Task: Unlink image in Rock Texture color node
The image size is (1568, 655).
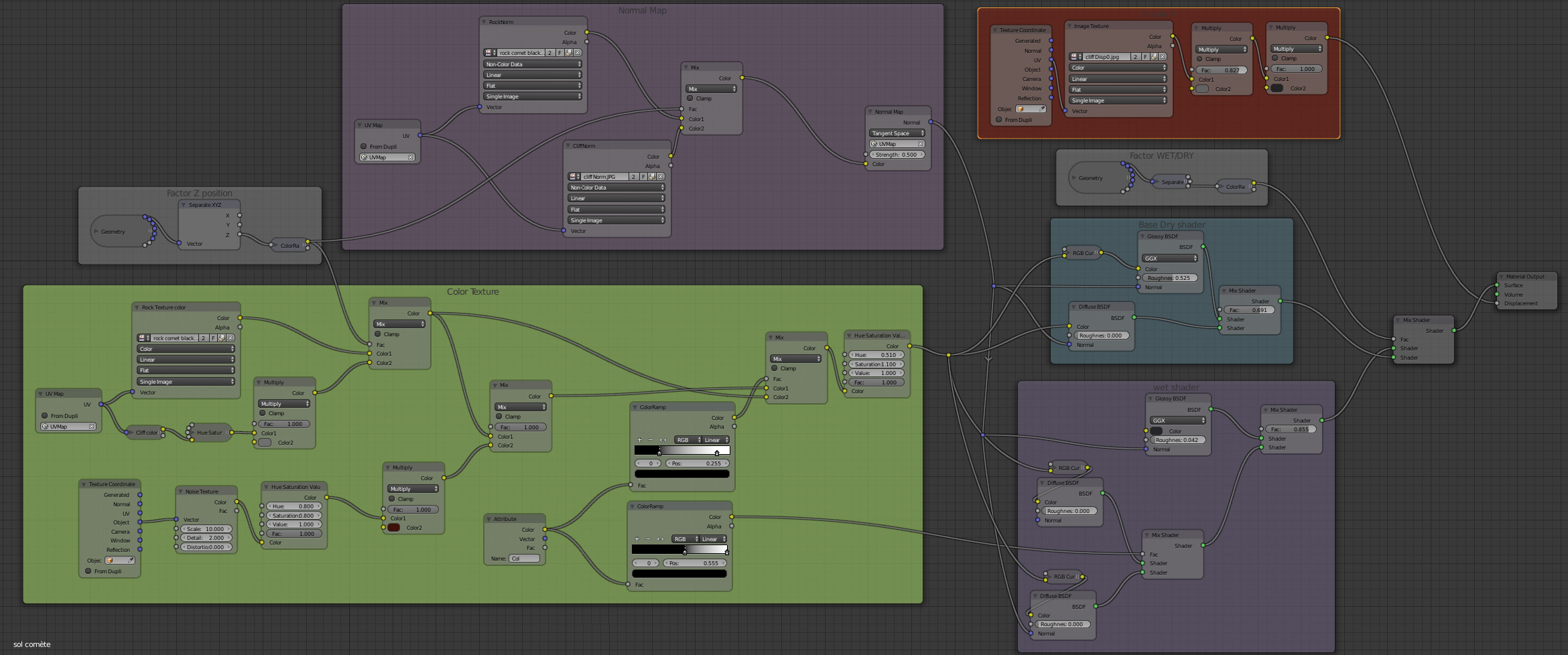Action: coord(231,338)
